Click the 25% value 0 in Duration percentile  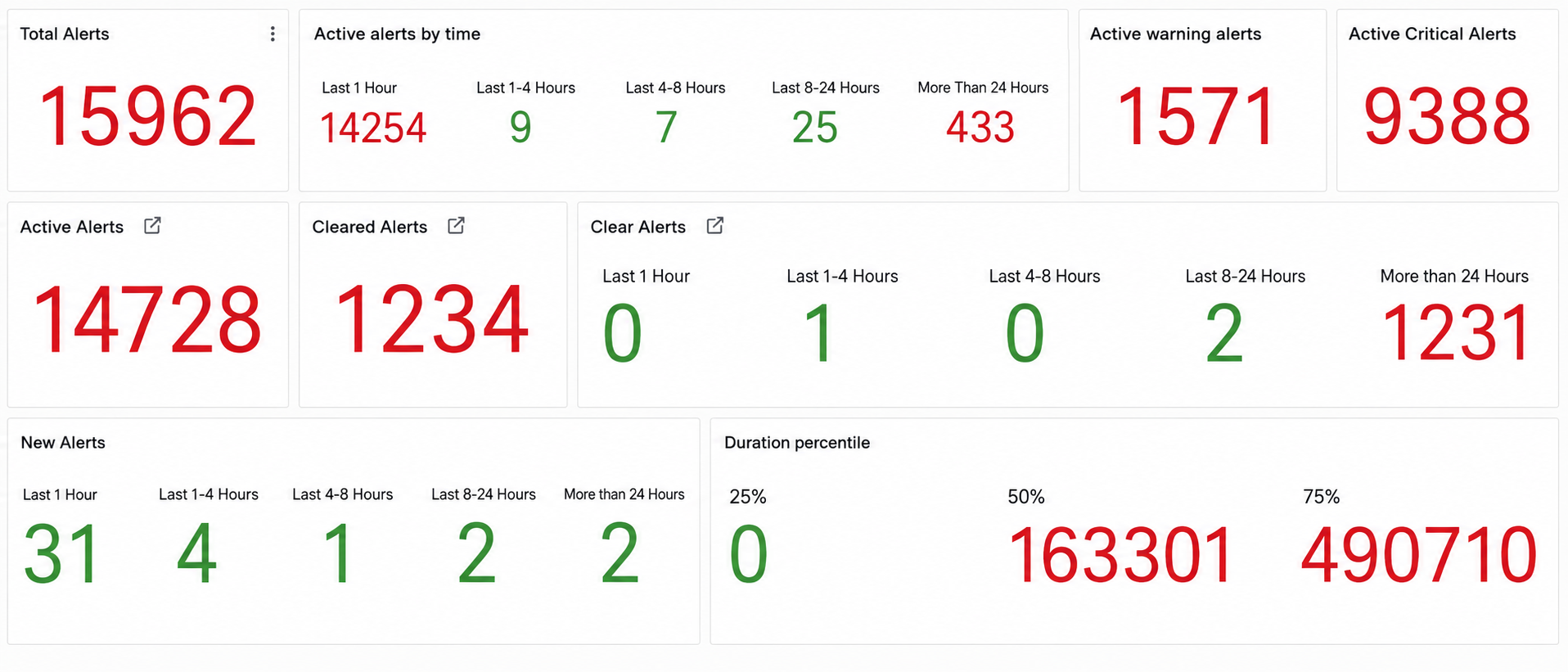pyautogui.click(x=749, y=556)
